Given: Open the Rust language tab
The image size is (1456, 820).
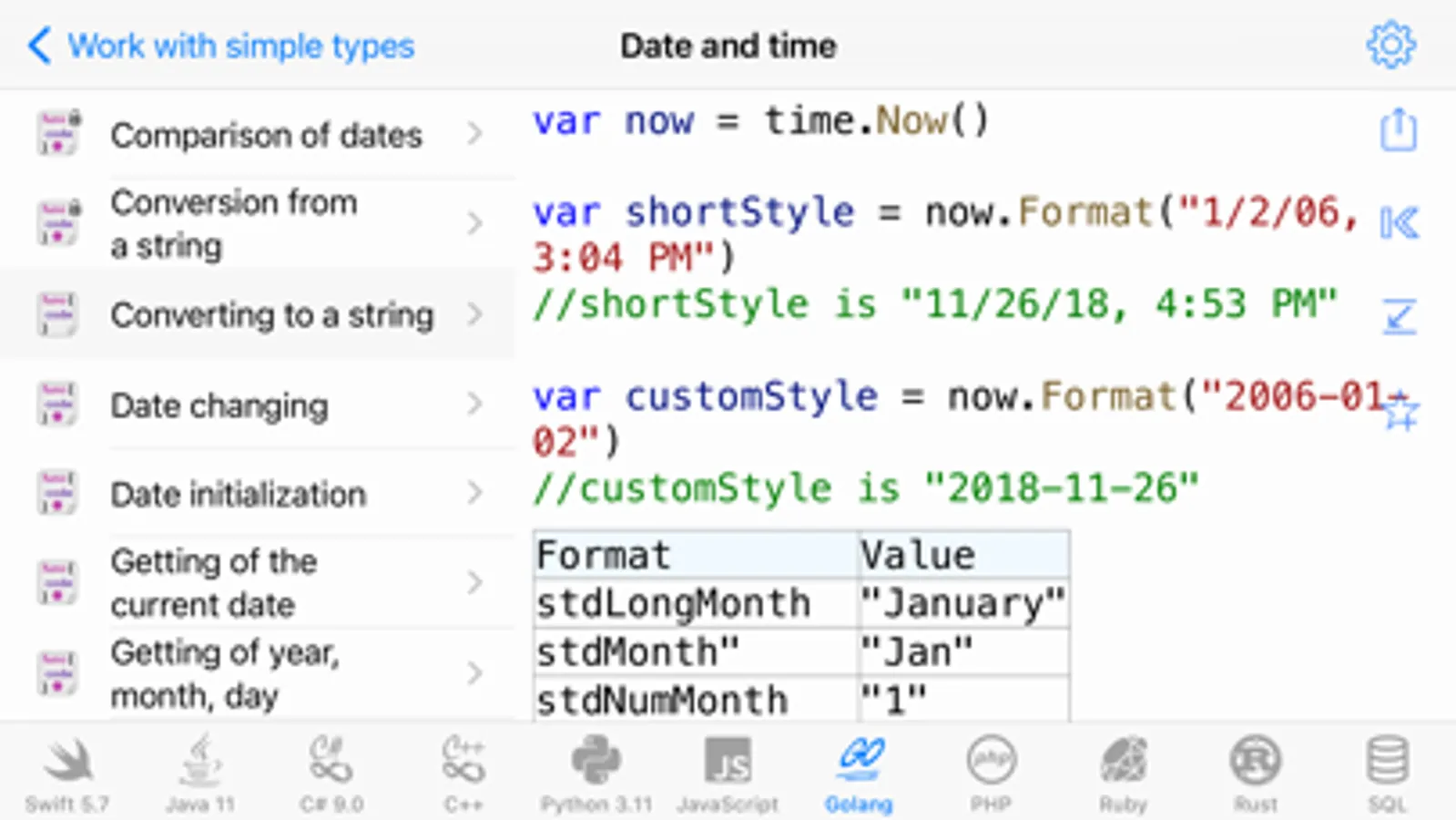Looking at the screenshot, I should [1256, 774].
